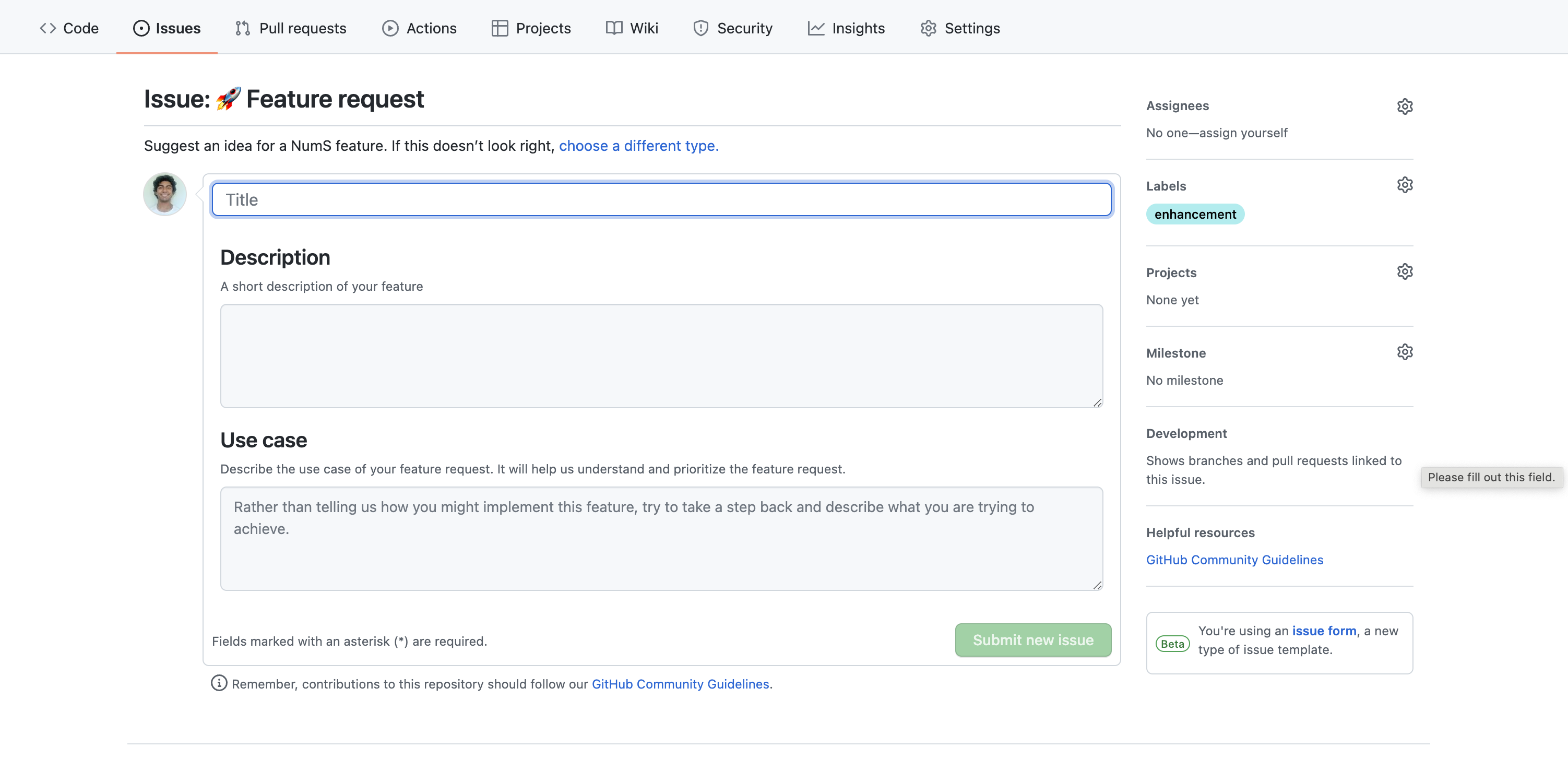The image size is (1568, 759).
Task: Open the 'issue form' link
Action: [1324, 631]
